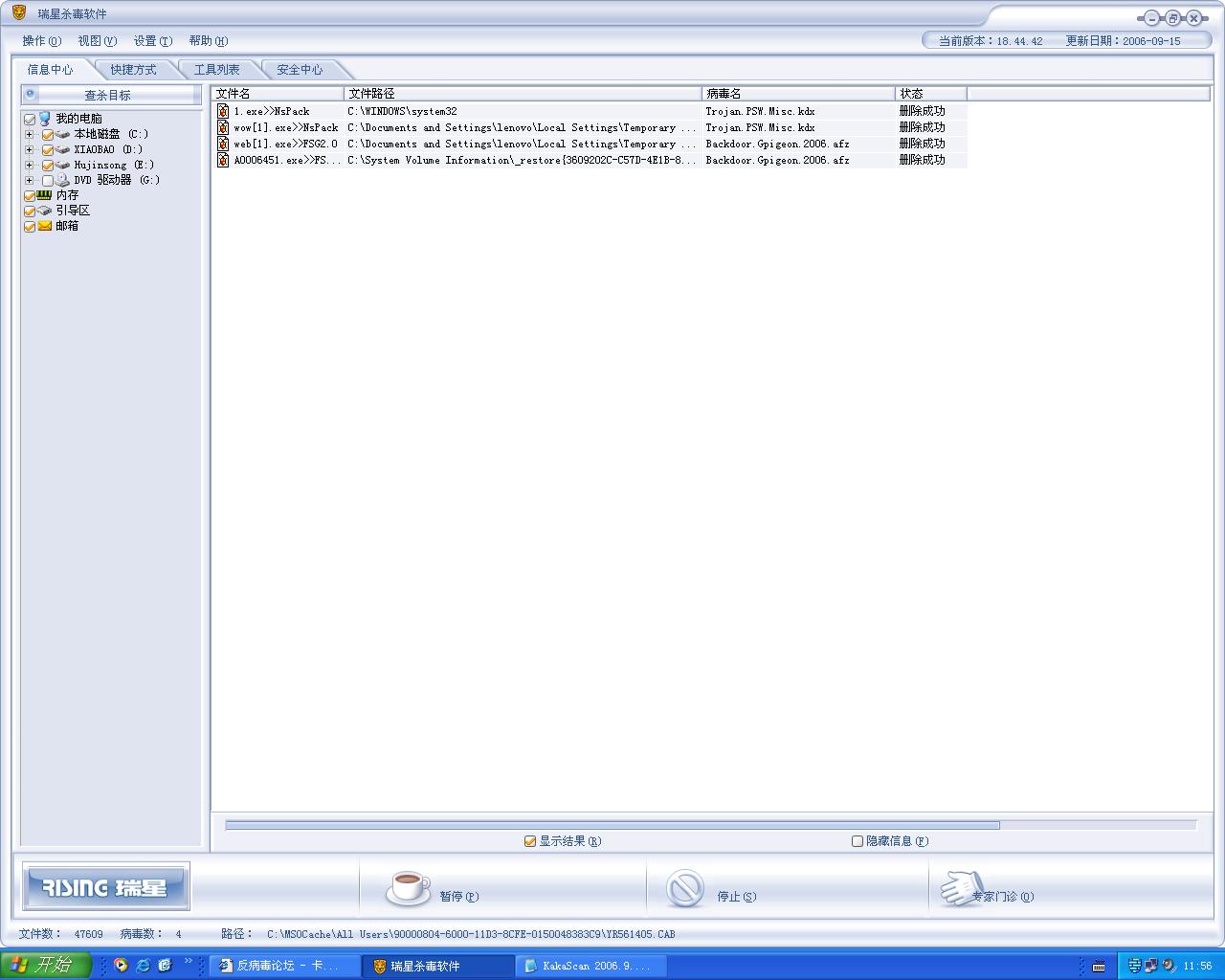
Task: Expand the DVD 驱动器 (G:) tree node
Action: coord(29,181)
